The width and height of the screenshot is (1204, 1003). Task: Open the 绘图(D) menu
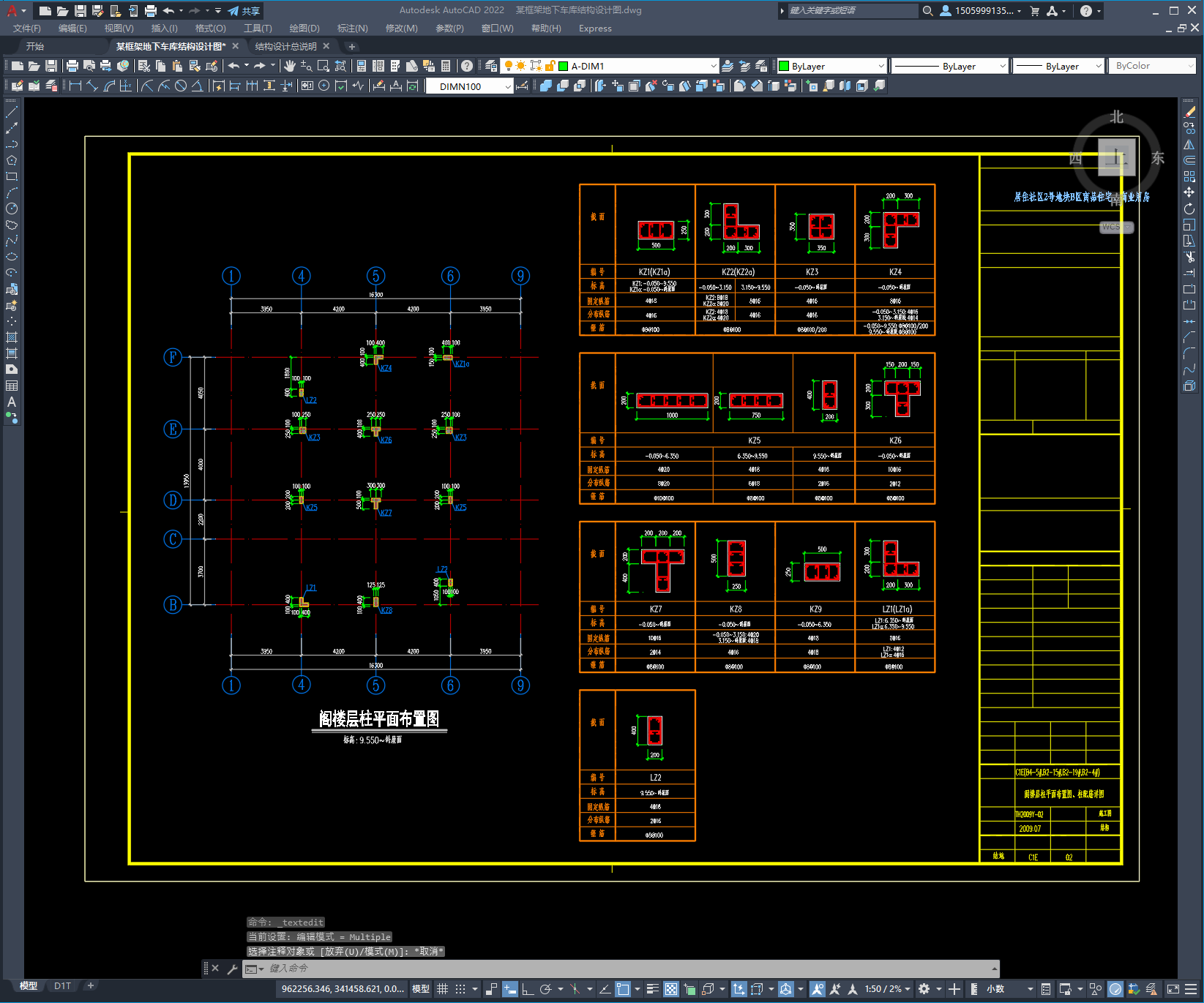pyautogui.click(x=304, y=29)
